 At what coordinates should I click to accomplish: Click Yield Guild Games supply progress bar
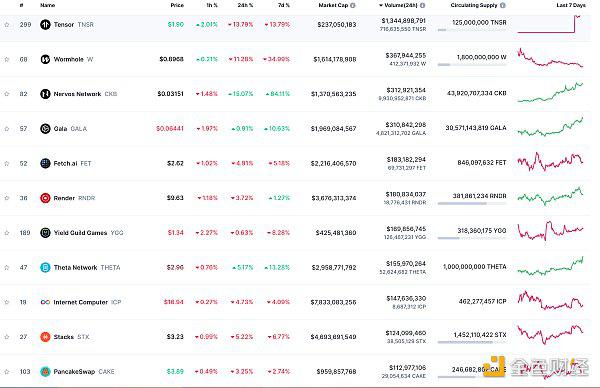pos(472,238)
